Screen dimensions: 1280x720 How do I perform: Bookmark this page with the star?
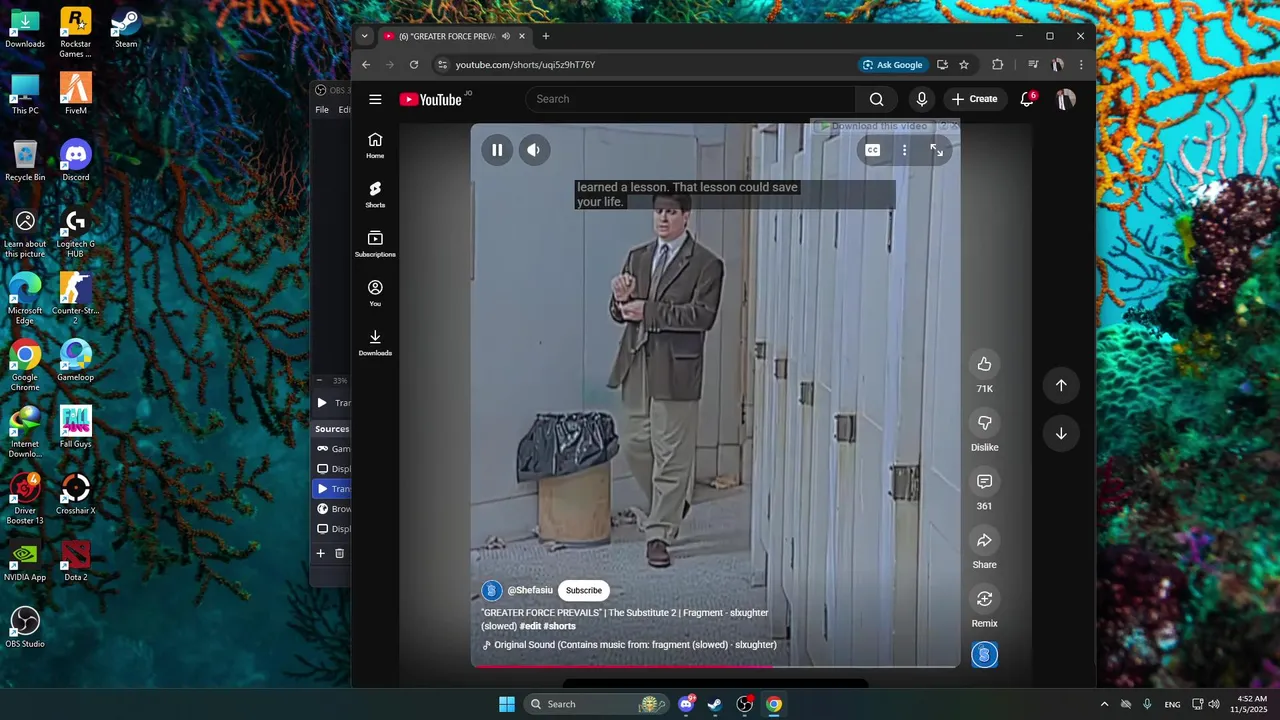(964, 65)
